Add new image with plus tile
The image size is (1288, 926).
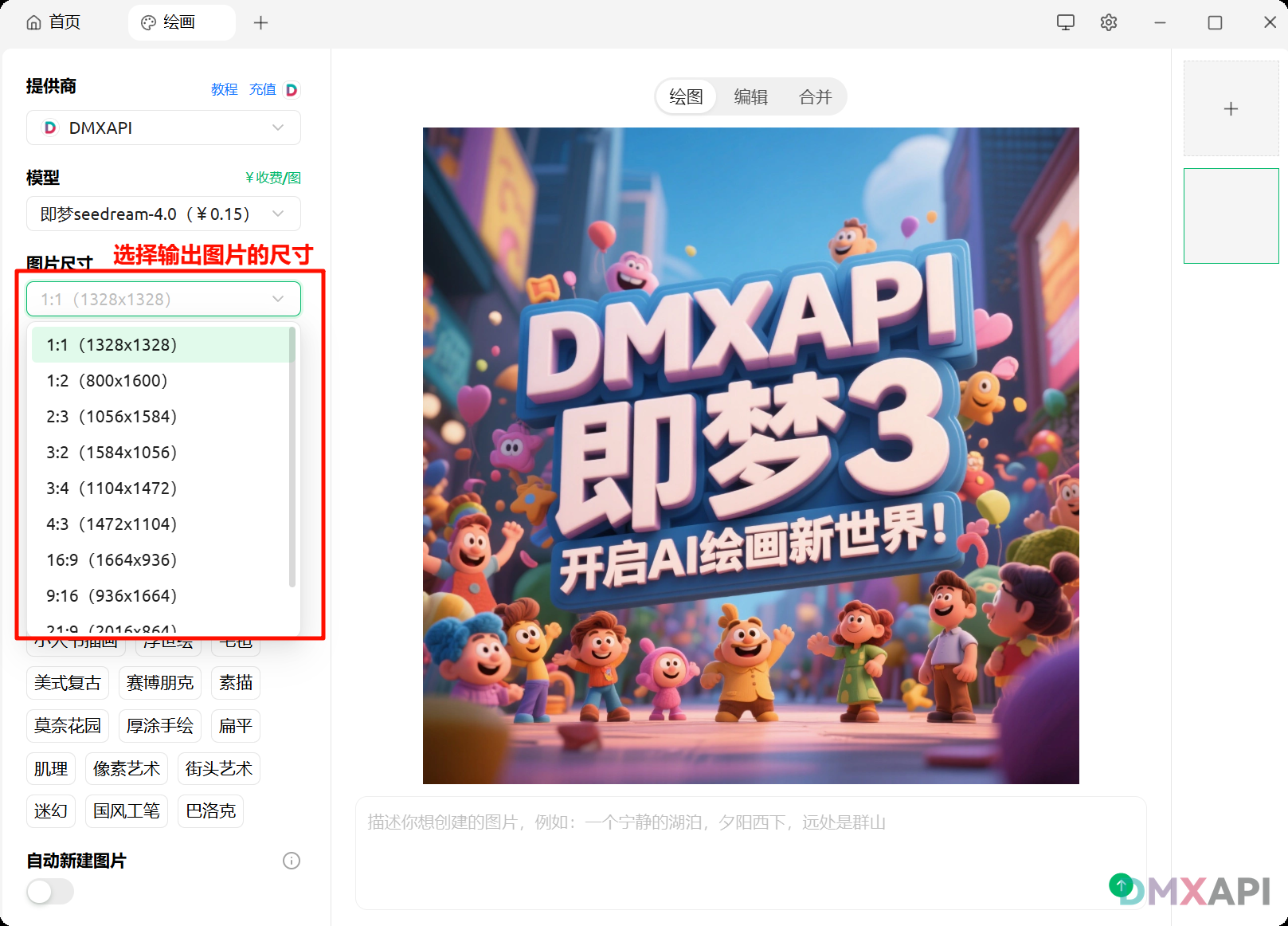(x=1231, y=108)
